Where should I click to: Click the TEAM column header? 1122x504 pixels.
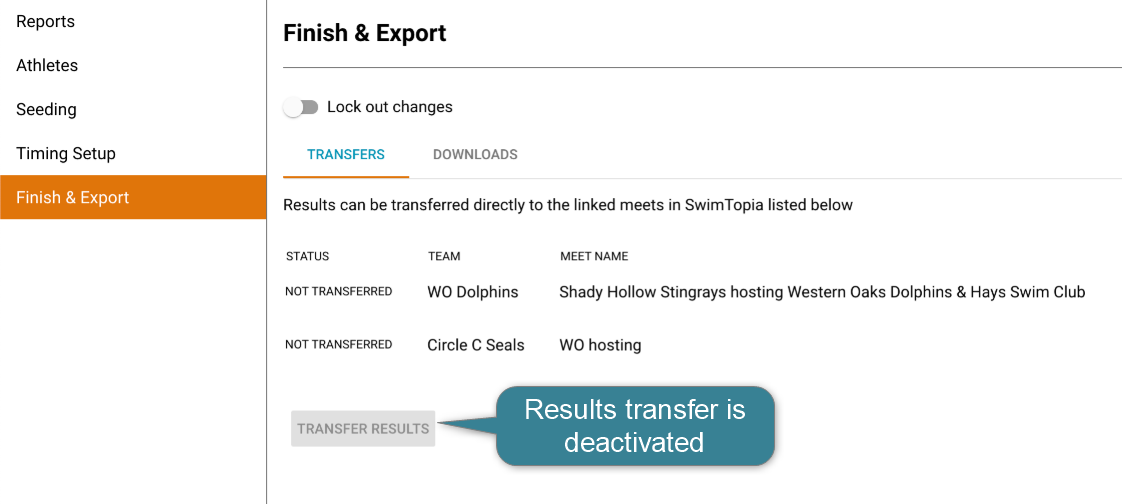(444, 257)
